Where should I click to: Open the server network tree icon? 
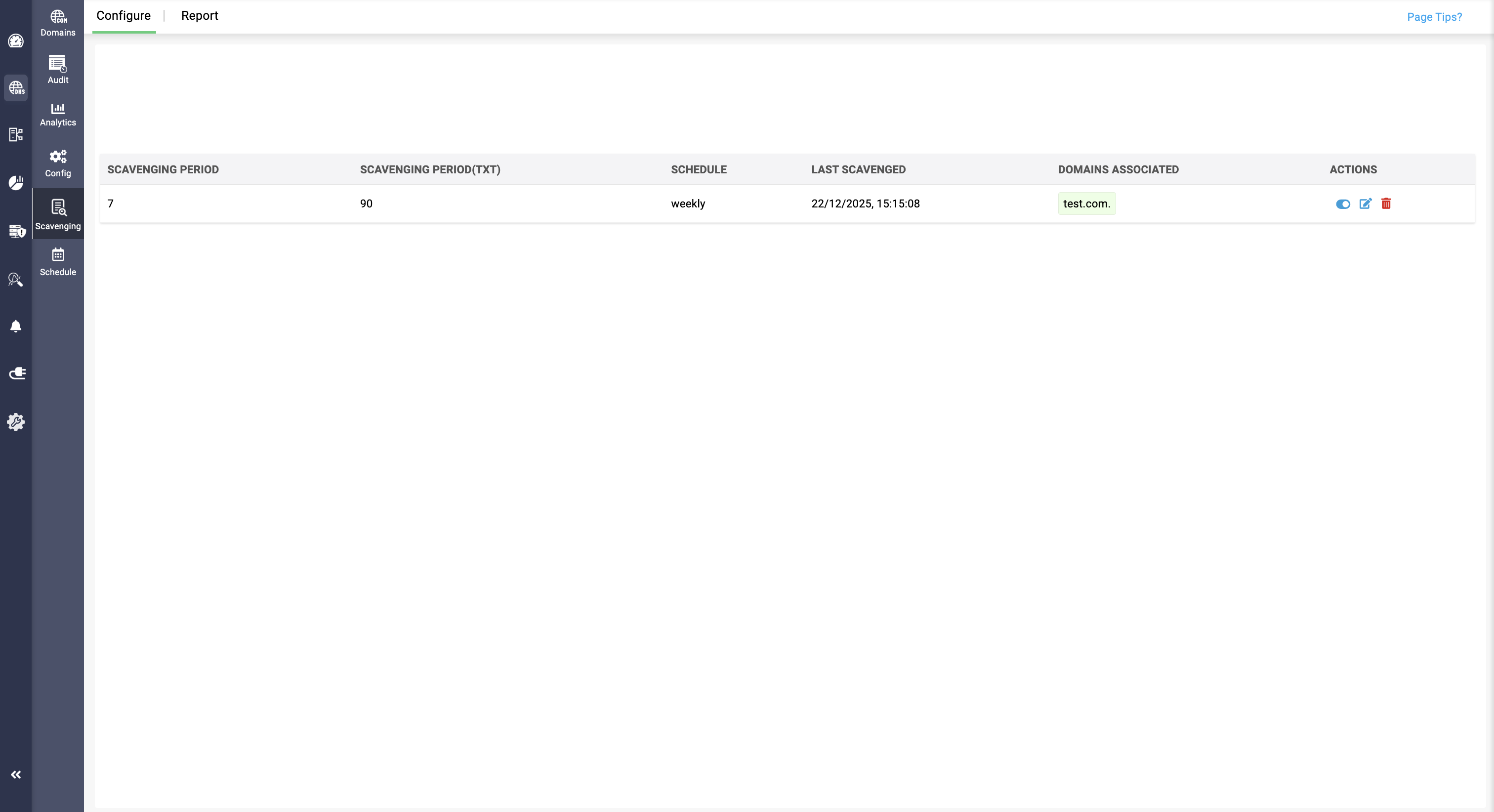16,134
